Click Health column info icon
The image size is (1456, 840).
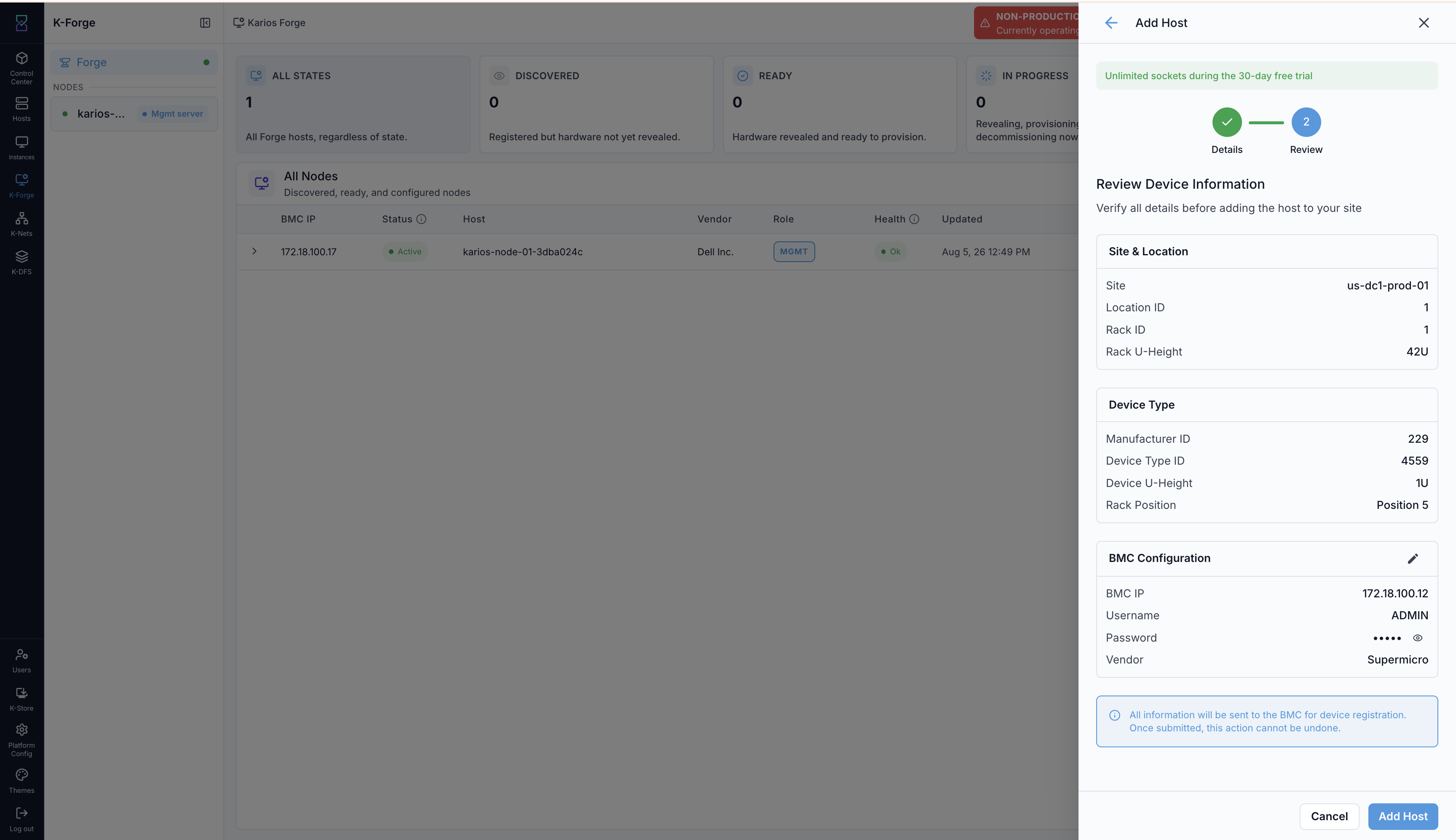click(x=914, y=219)
